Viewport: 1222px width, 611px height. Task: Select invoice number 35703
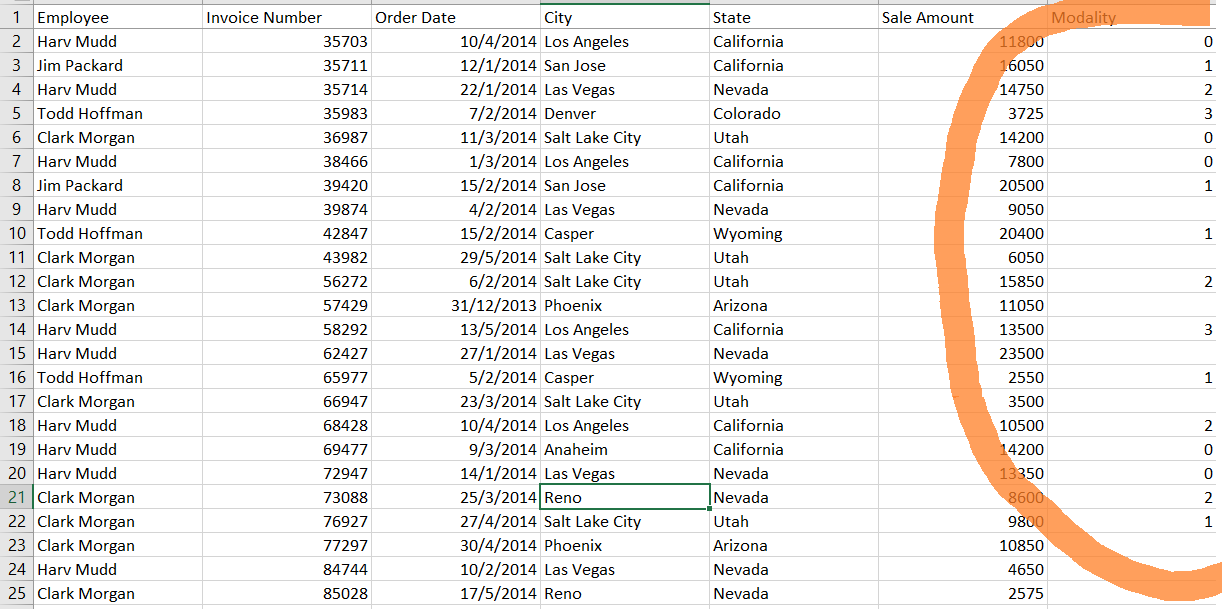tap(287, 41)
